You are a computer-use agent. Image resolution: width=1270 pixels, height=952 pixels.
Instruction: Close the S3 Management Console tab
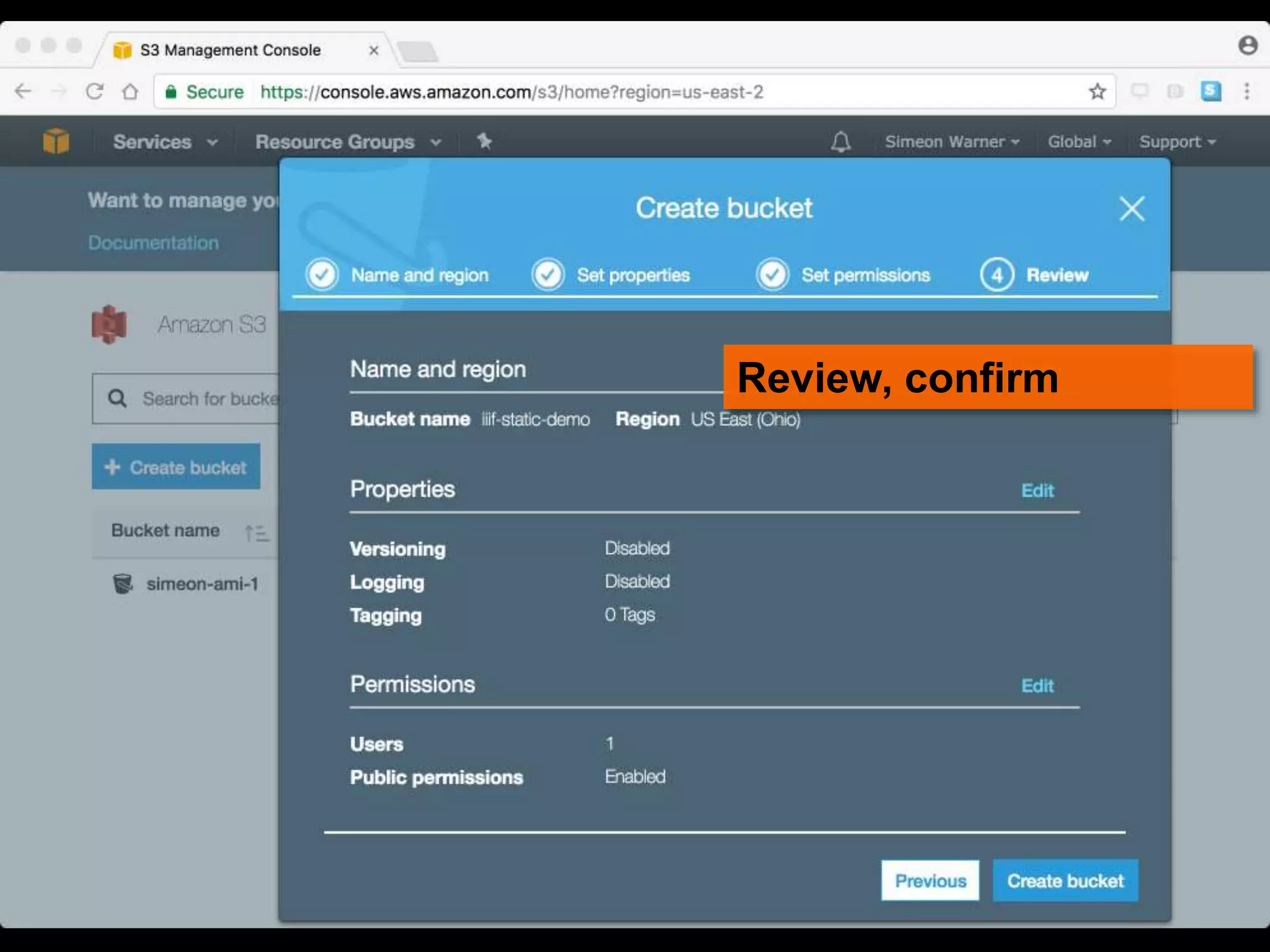tap(373, 50)
